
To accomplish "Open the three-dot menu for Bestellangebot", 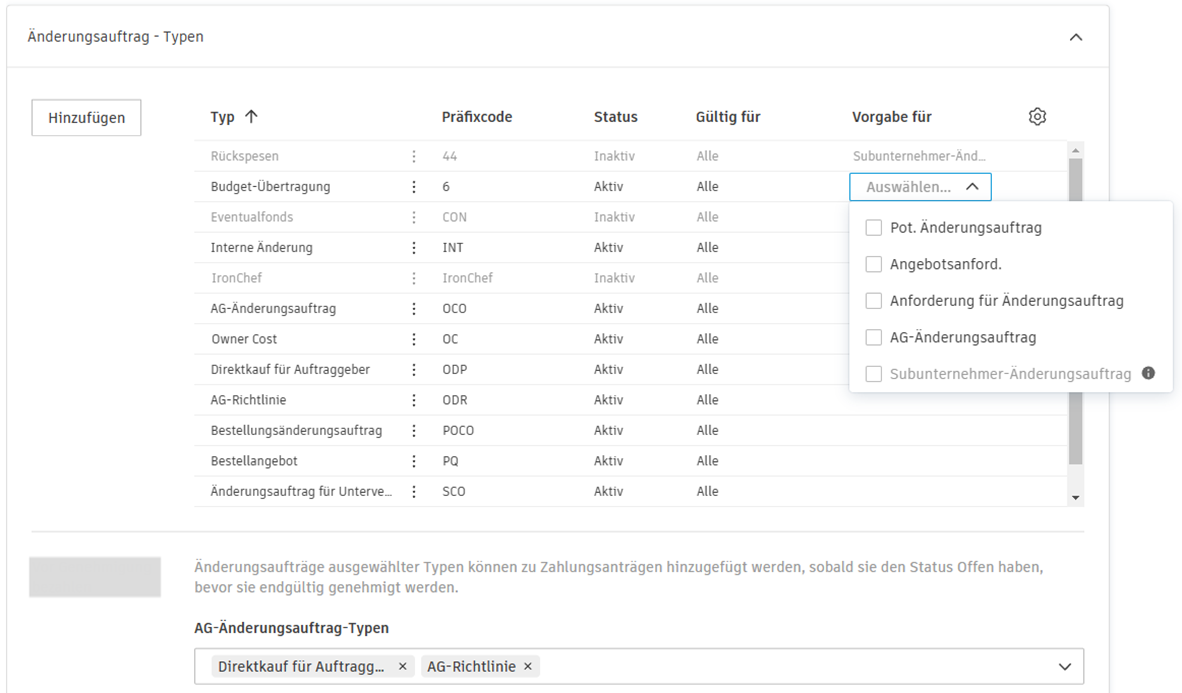I will click(x=413, y=460).
